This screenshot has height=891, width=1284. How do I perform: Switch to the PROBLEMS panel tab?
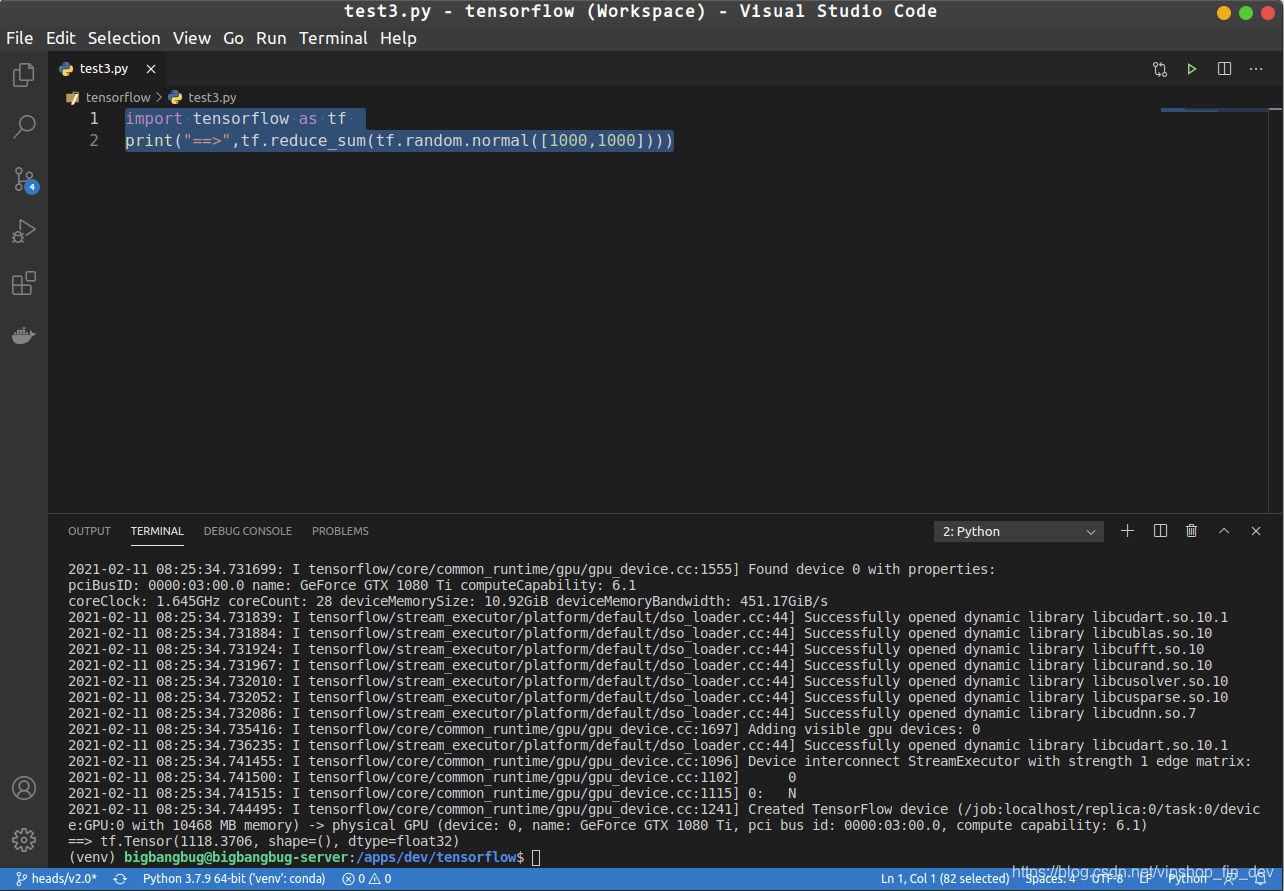pyautogui.click(x=340, y=531)
